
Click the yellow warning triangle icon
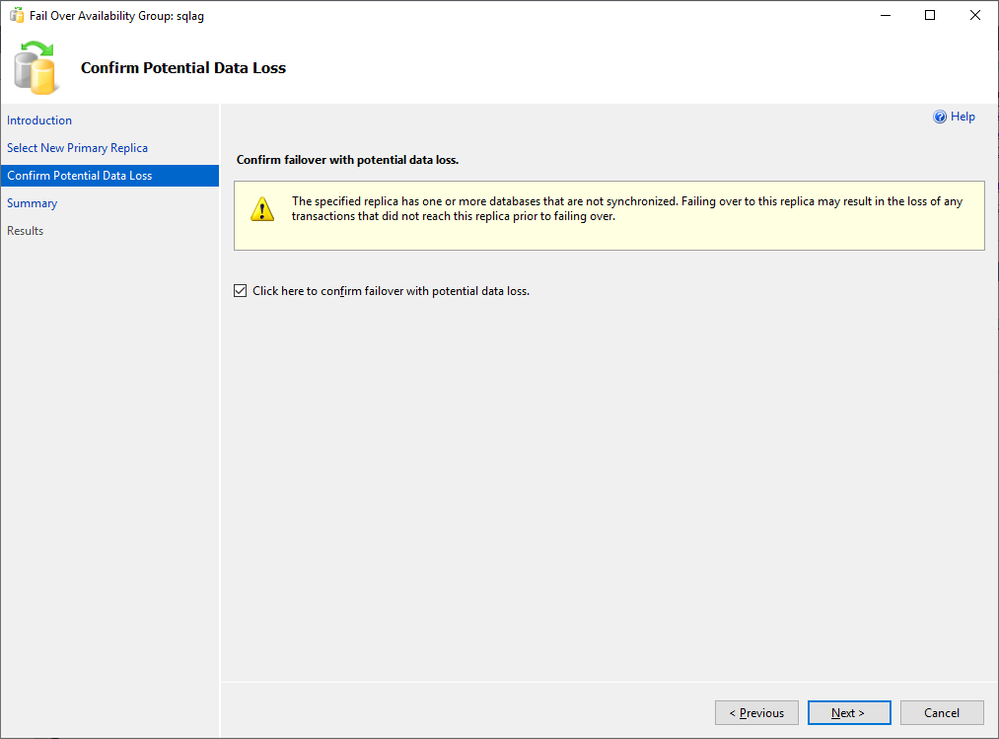coord(261,209)
